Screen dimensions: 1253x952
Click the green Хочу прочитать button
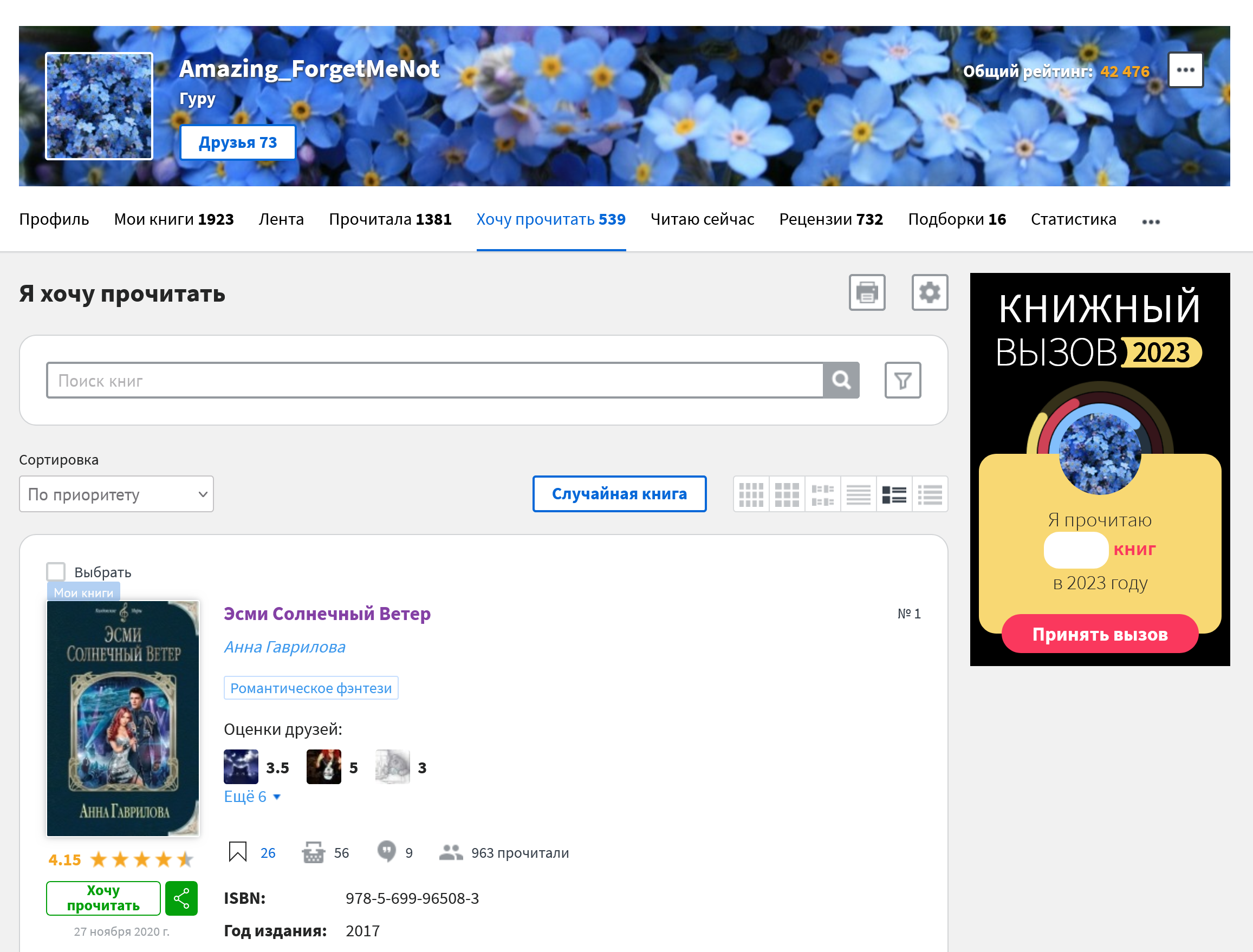103,898
